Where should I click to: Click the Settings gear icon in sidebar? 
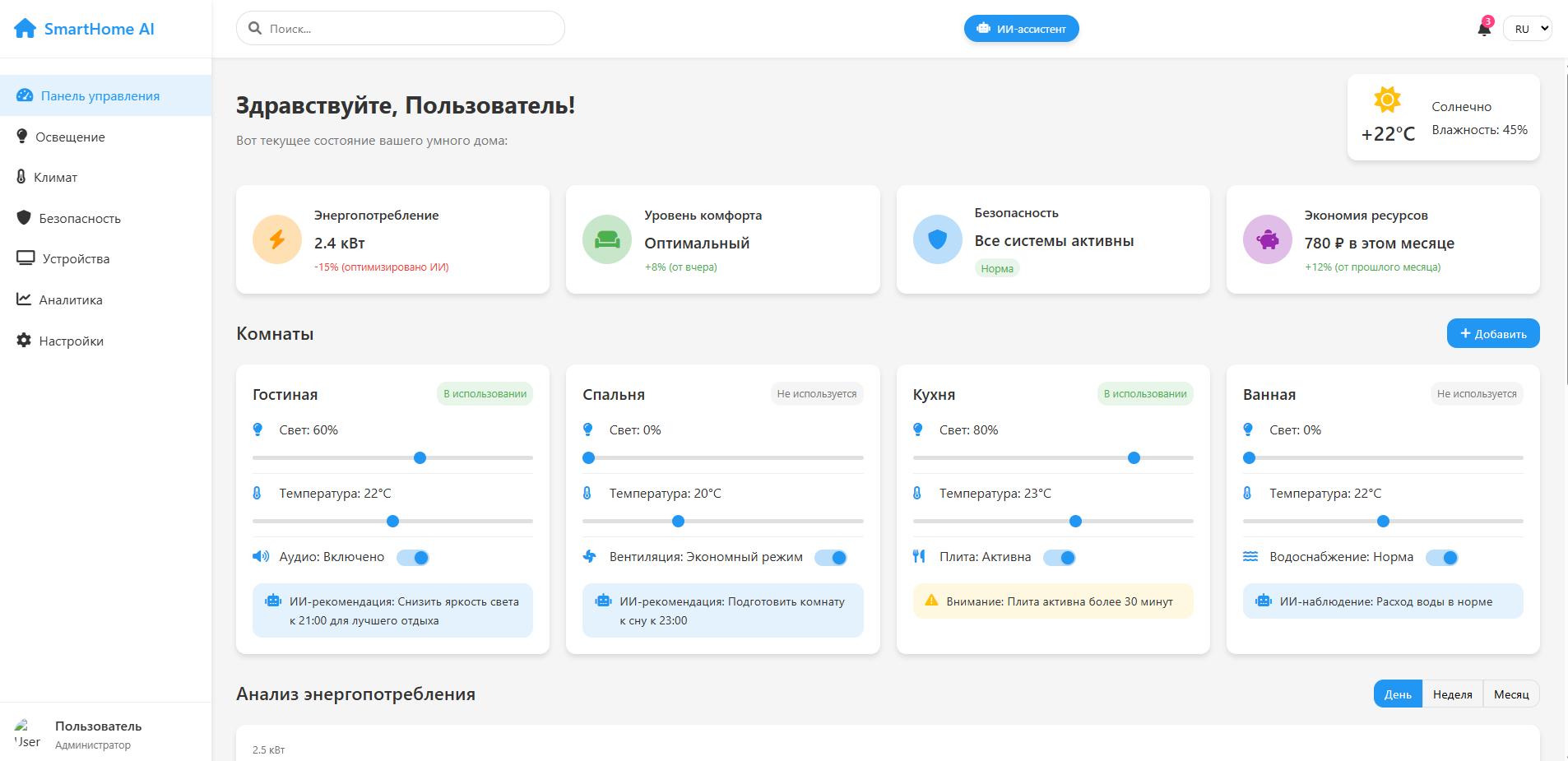point(24,341)
